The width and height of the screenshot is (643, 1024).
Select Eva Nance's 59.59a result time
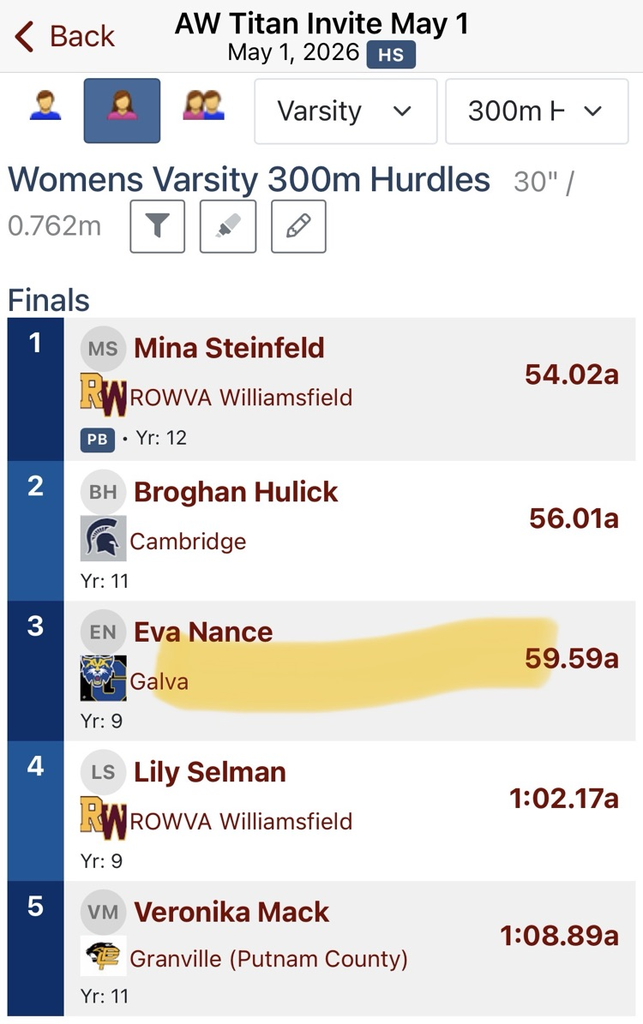pyautogui.click(x=572, y=658)
